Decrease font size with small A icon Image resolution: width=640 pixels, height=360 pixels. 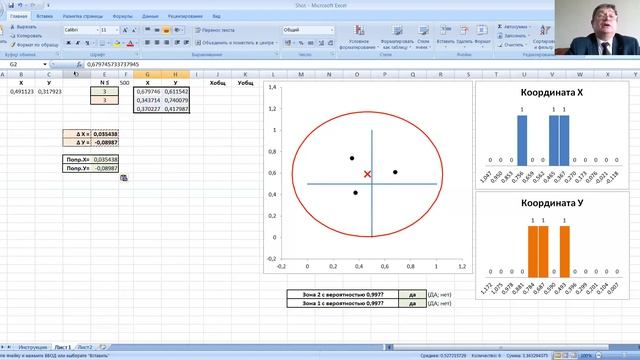tap(134, 30)
